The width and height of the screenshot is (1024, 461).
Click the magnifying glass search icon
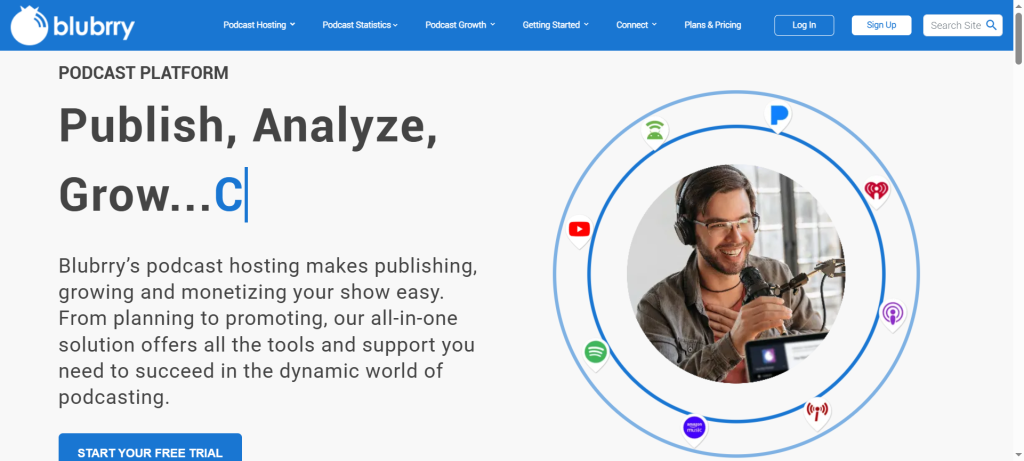point(991,25)
